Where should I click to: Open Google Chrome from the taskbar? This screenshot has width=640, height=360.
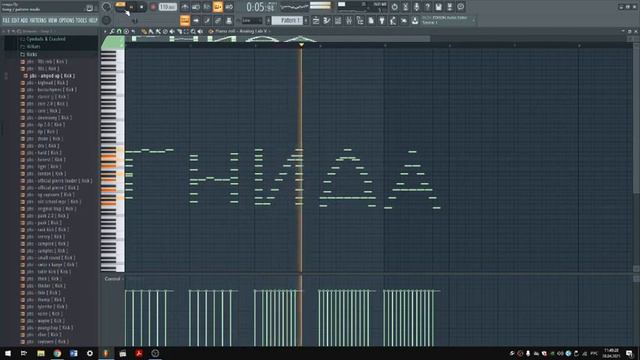point(57,353)
